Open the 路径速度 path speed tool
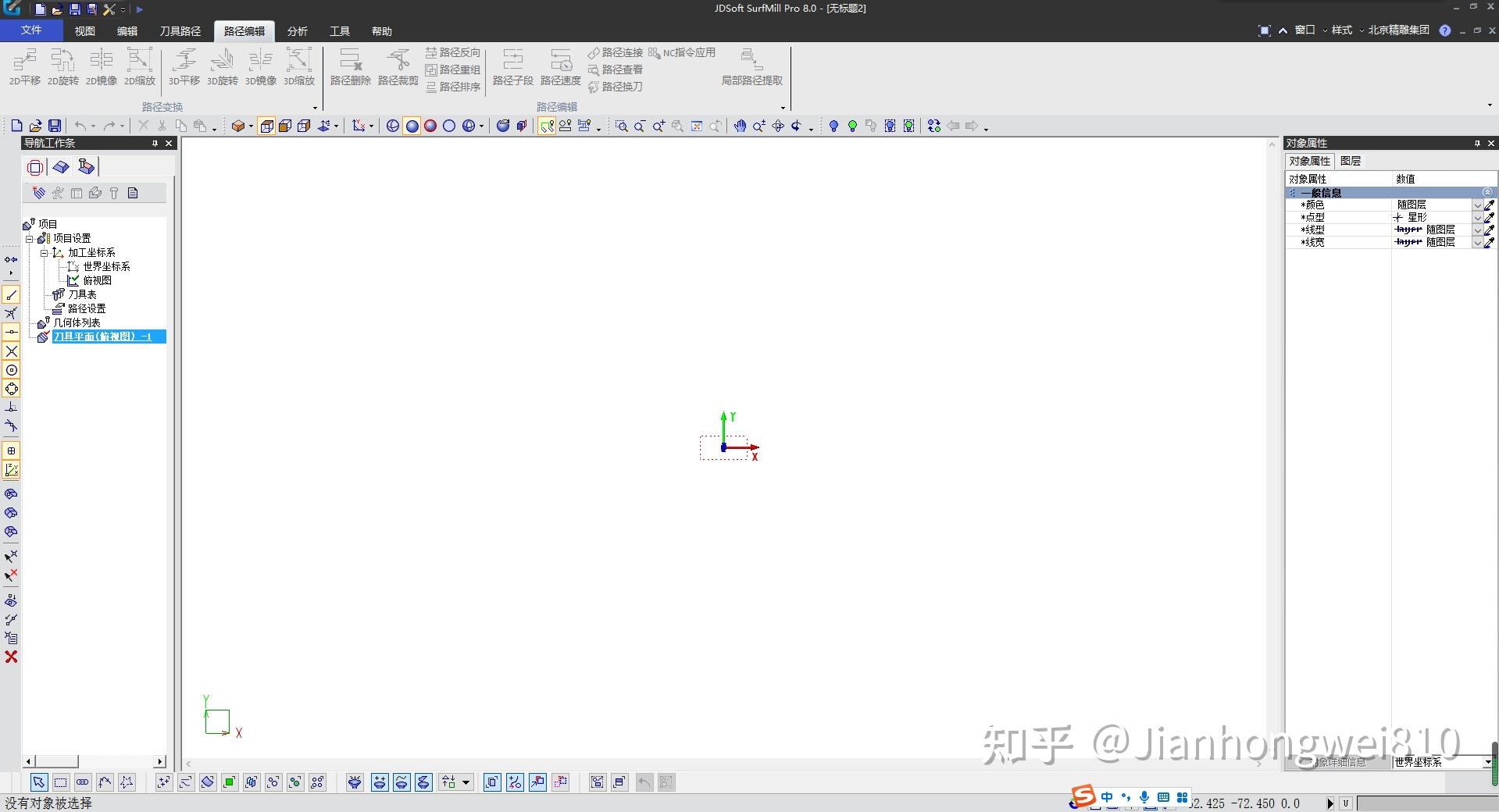This screenshot has width=1499, height=812. 561,66
